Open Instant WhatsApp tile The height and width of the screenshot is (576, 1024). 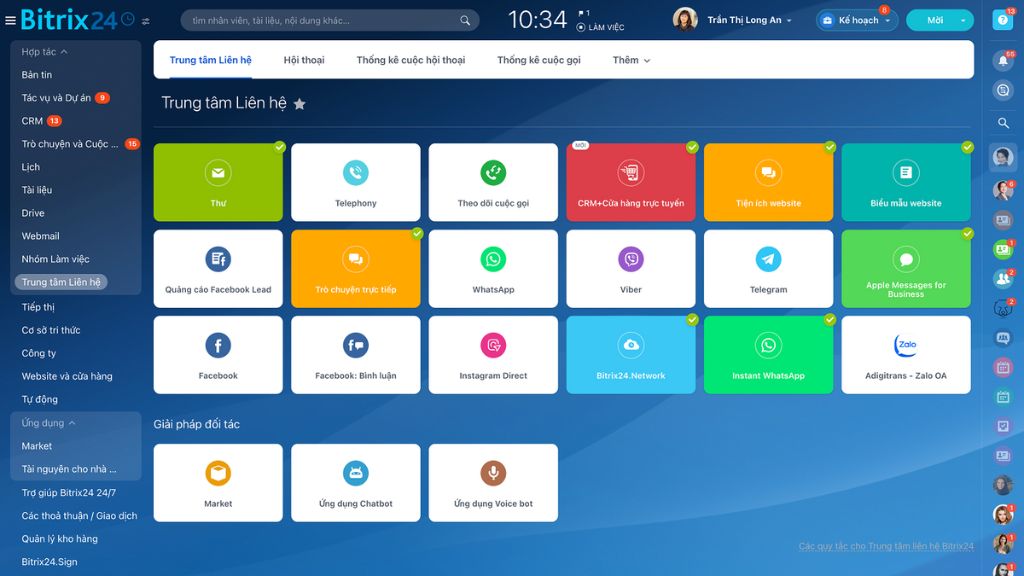pyautogui.click(x=769, y=355)
